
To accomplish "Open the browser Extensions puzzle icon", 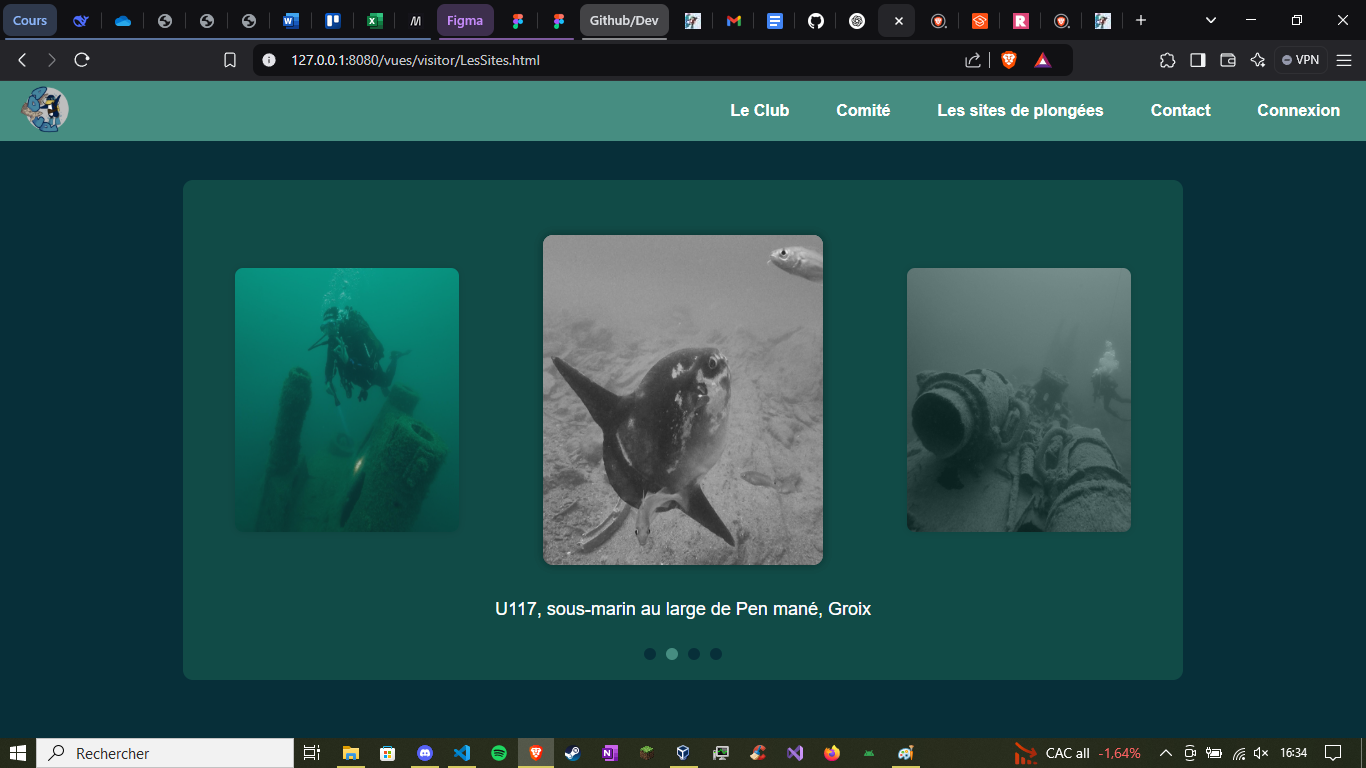I will click(x=1168, y=59).
